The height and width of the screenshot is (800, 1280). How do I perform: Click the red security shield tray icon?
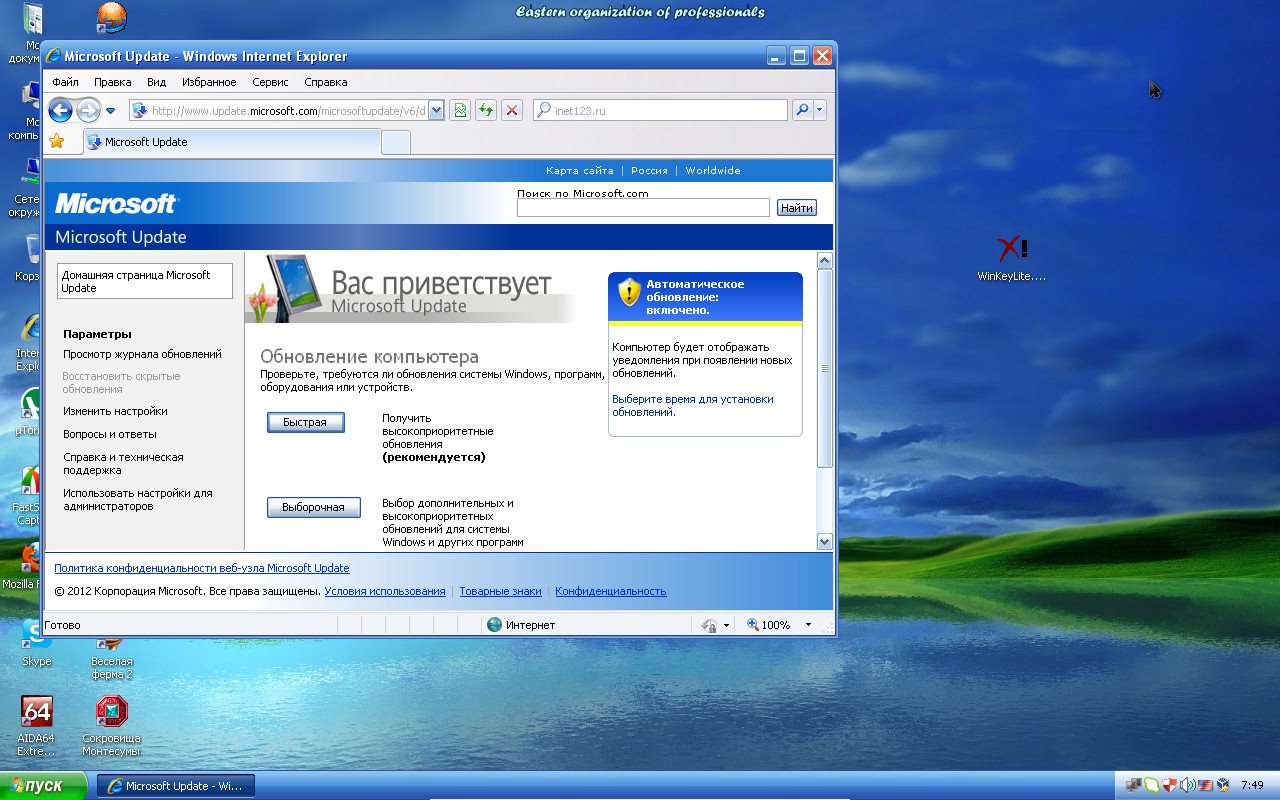(x=1169, y=785)
